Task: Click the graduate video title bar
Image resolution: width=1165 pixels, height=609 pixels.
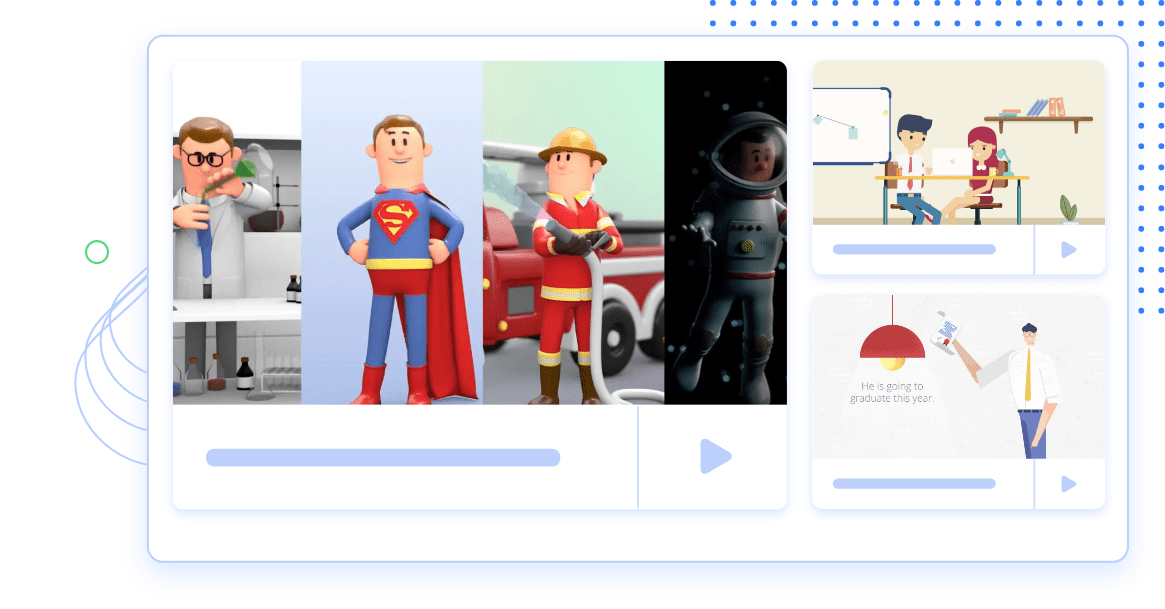Action: point(913,484)
